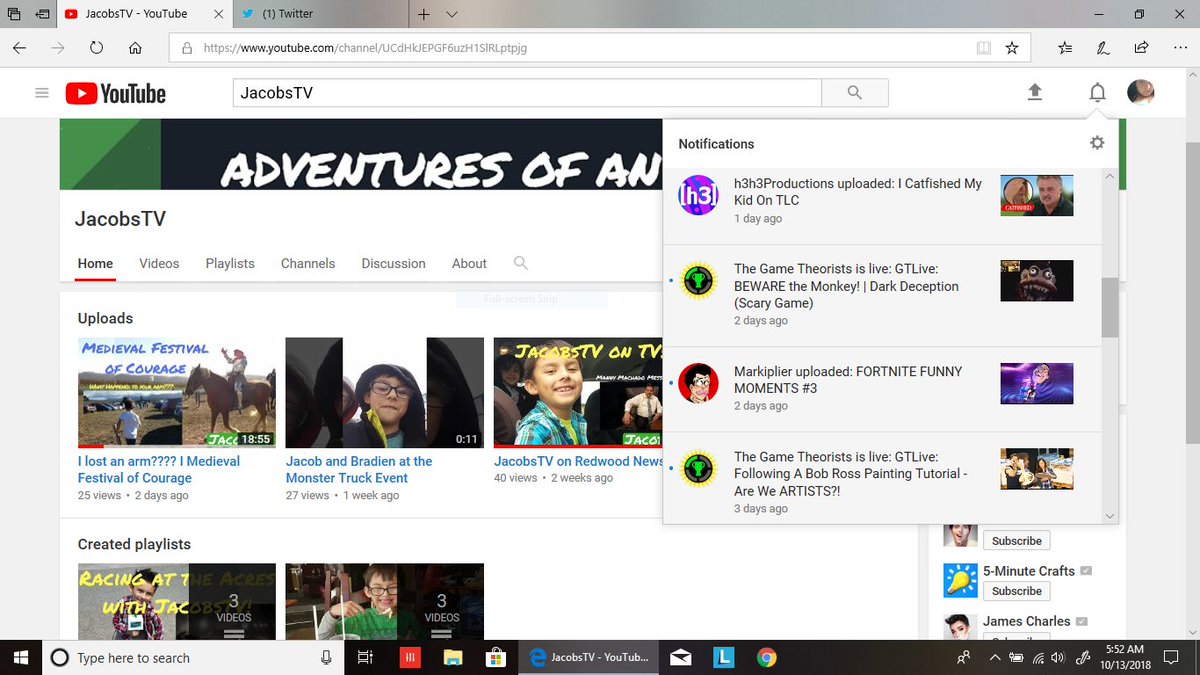Open the upload video icon
The width and height of the screenshot is (1200, 675).
1035,92
